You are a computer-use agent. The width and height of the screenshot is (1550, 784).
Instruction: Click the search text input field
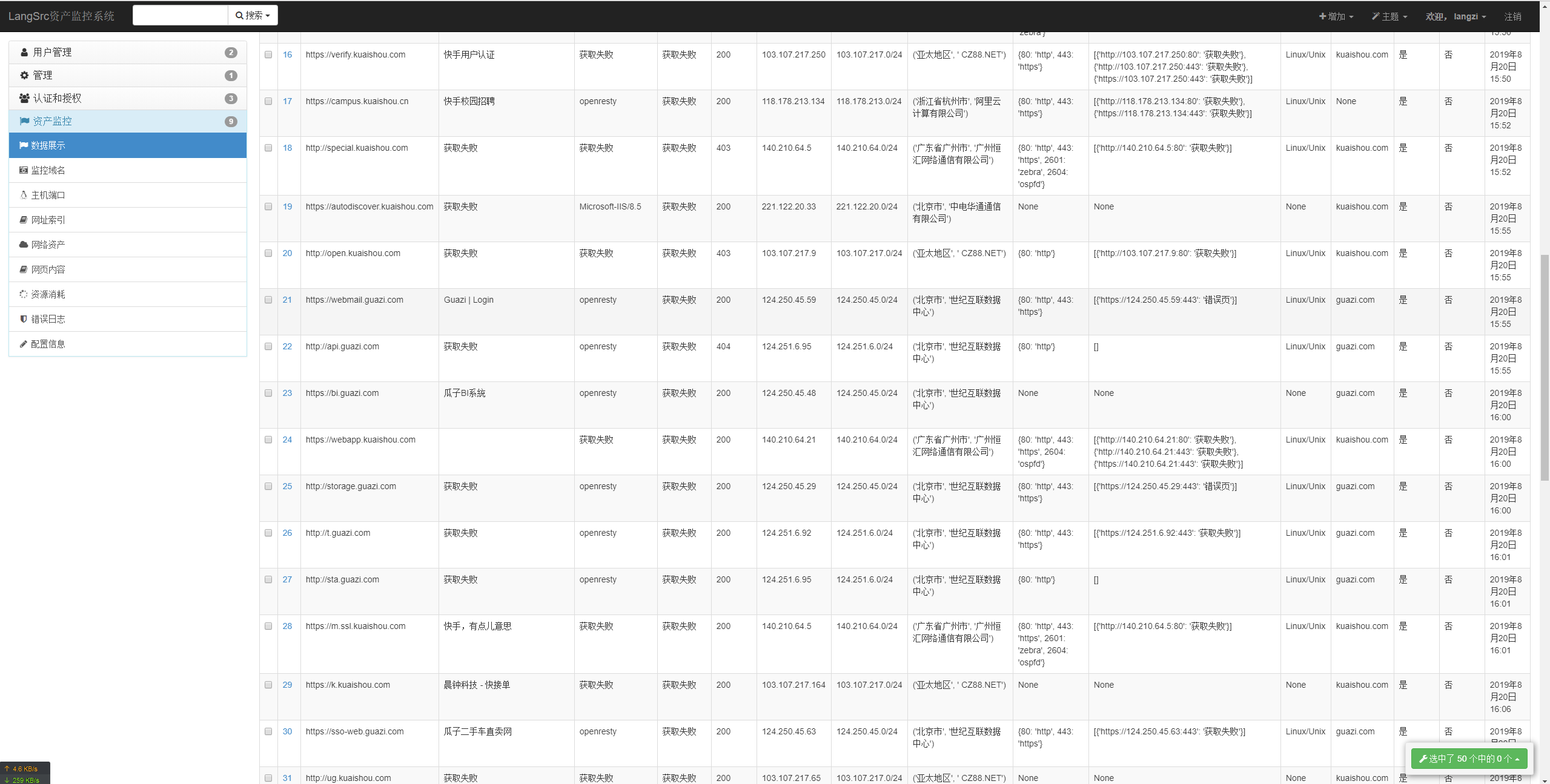coord(181,16)
